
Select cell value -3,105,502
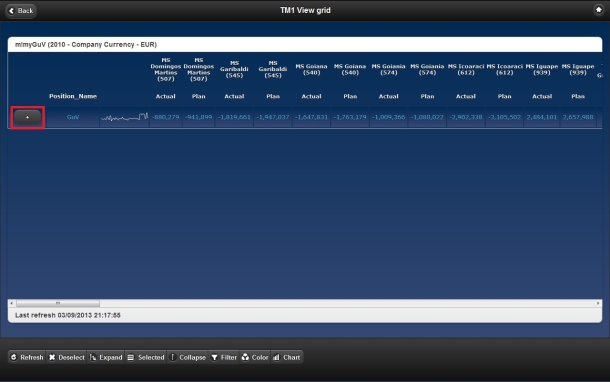[x=504, y=117]
